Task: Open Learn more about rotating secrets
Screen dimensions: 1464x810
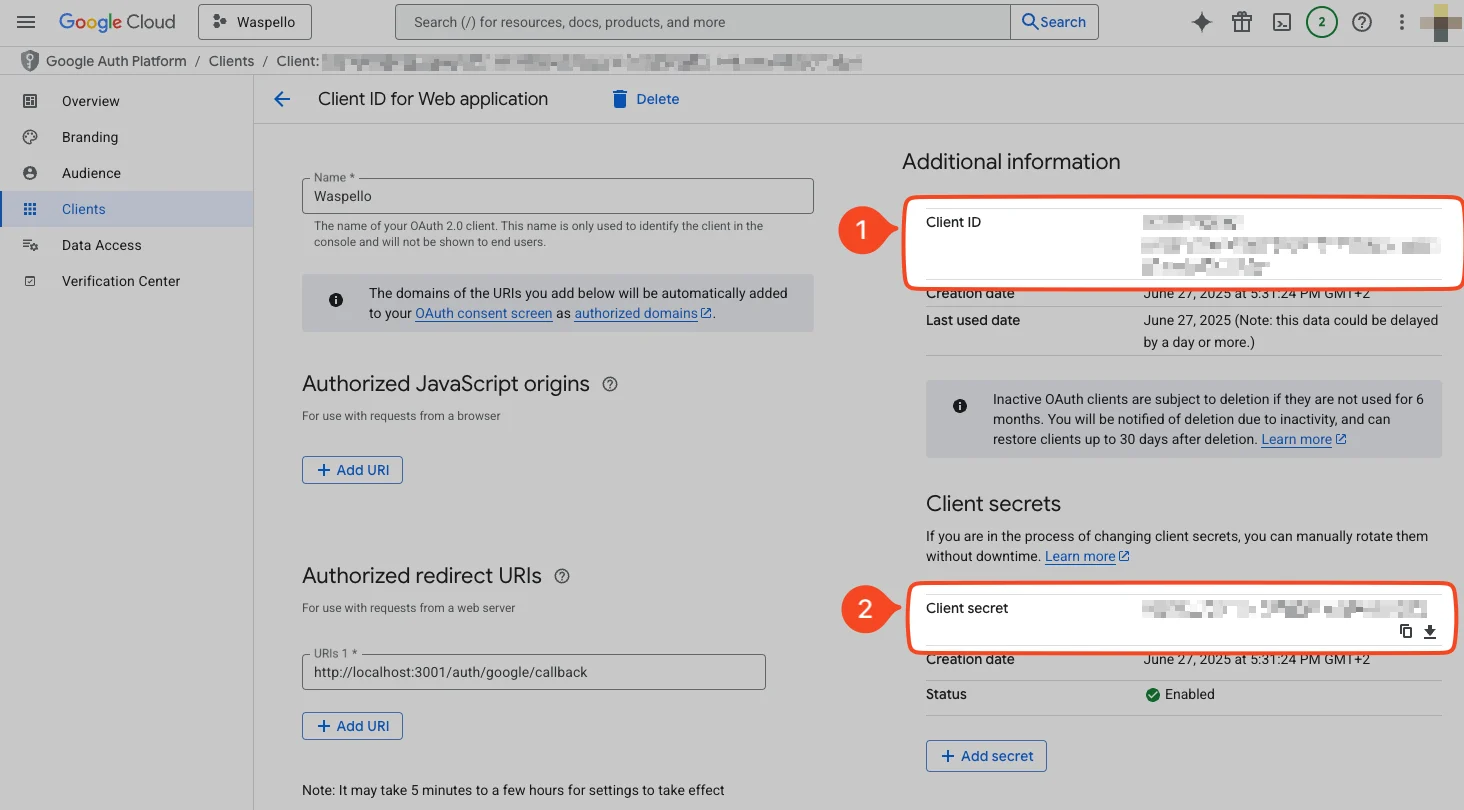Action: (1088, 556)
